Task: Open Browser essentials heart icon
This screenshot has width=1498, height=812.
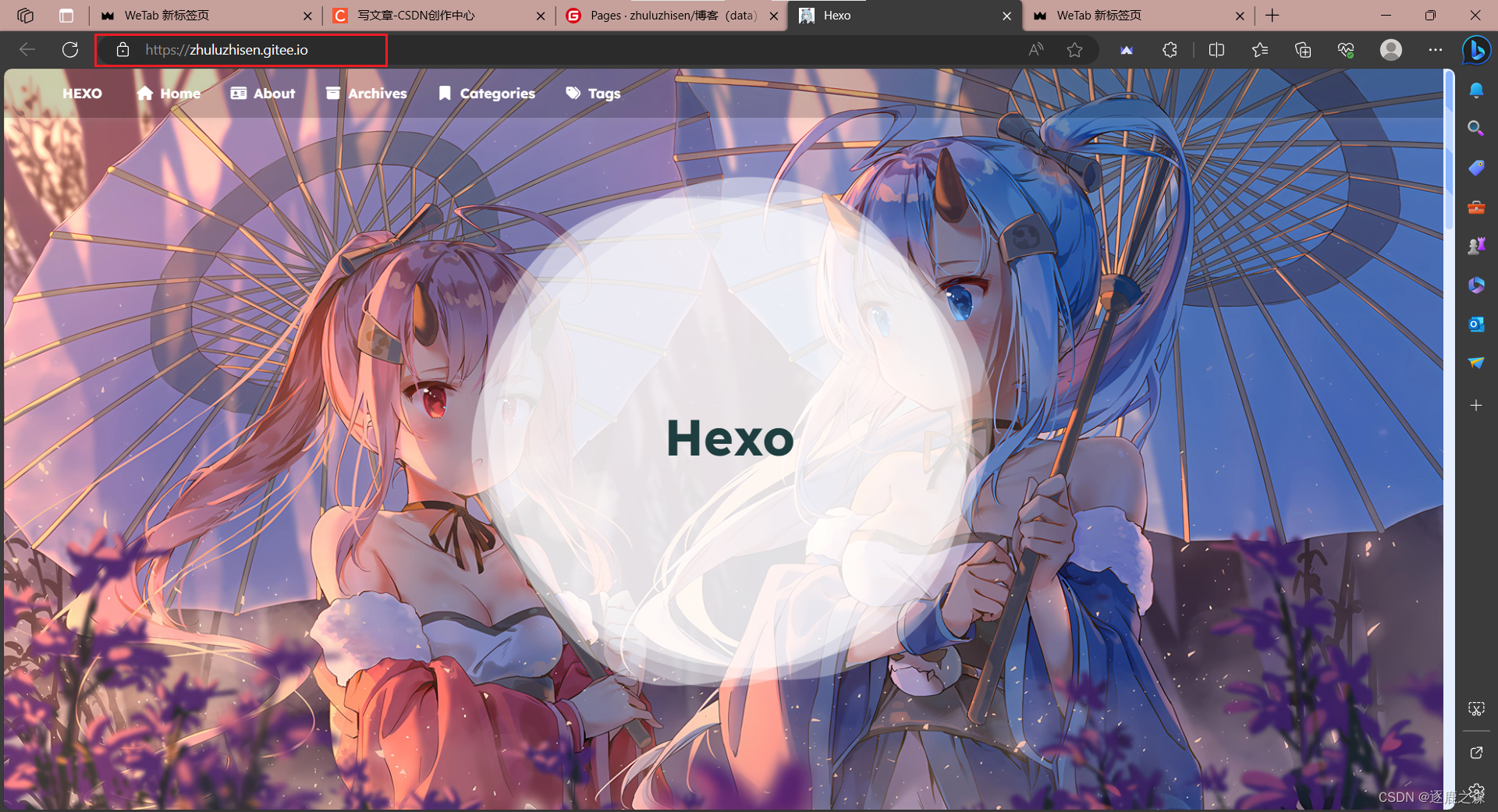Action: click(1346, 50)
